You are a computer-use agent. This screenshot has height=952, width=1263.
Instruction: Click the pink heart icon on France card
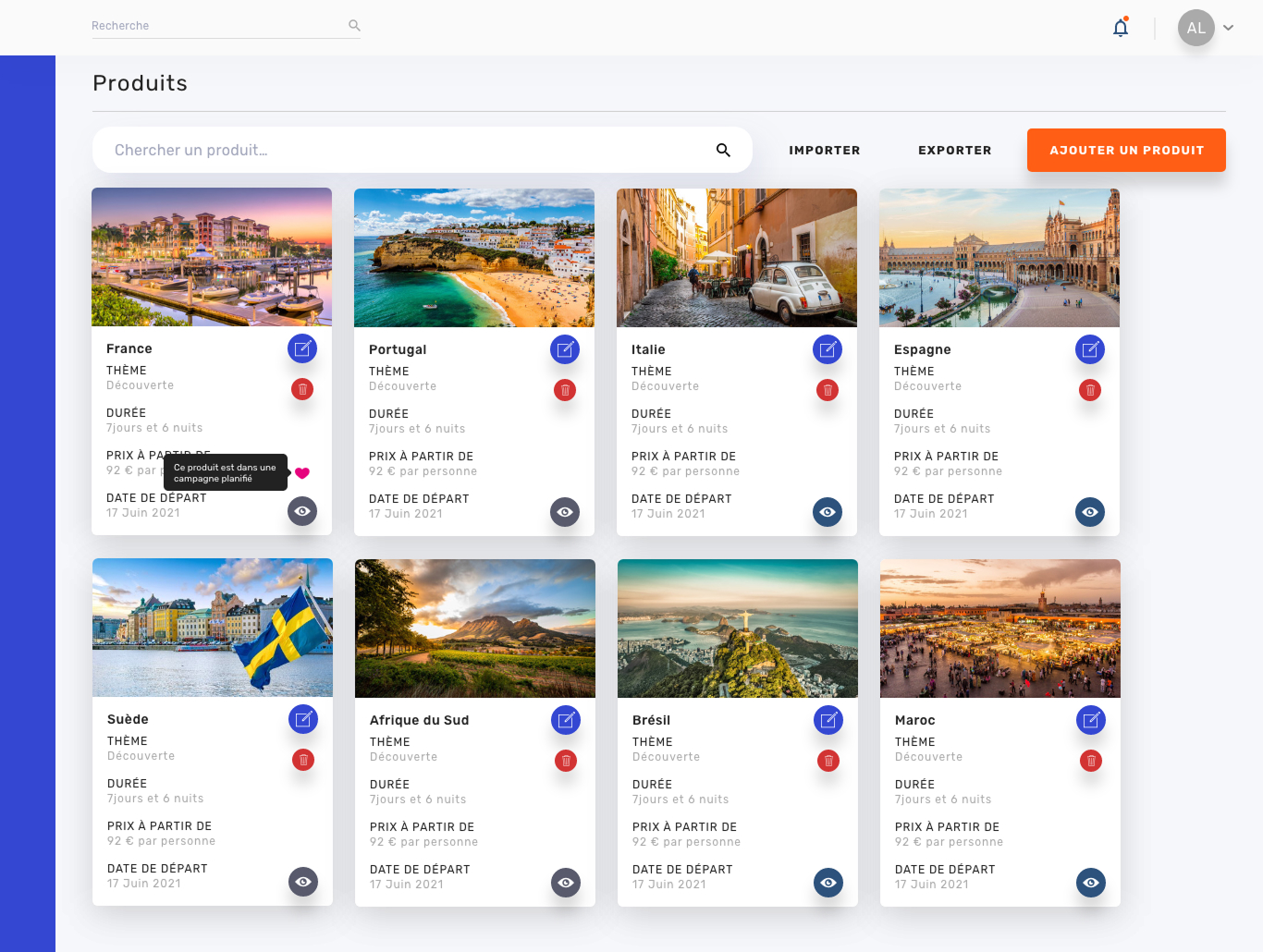pyautogui.click(x=302, y=473)
